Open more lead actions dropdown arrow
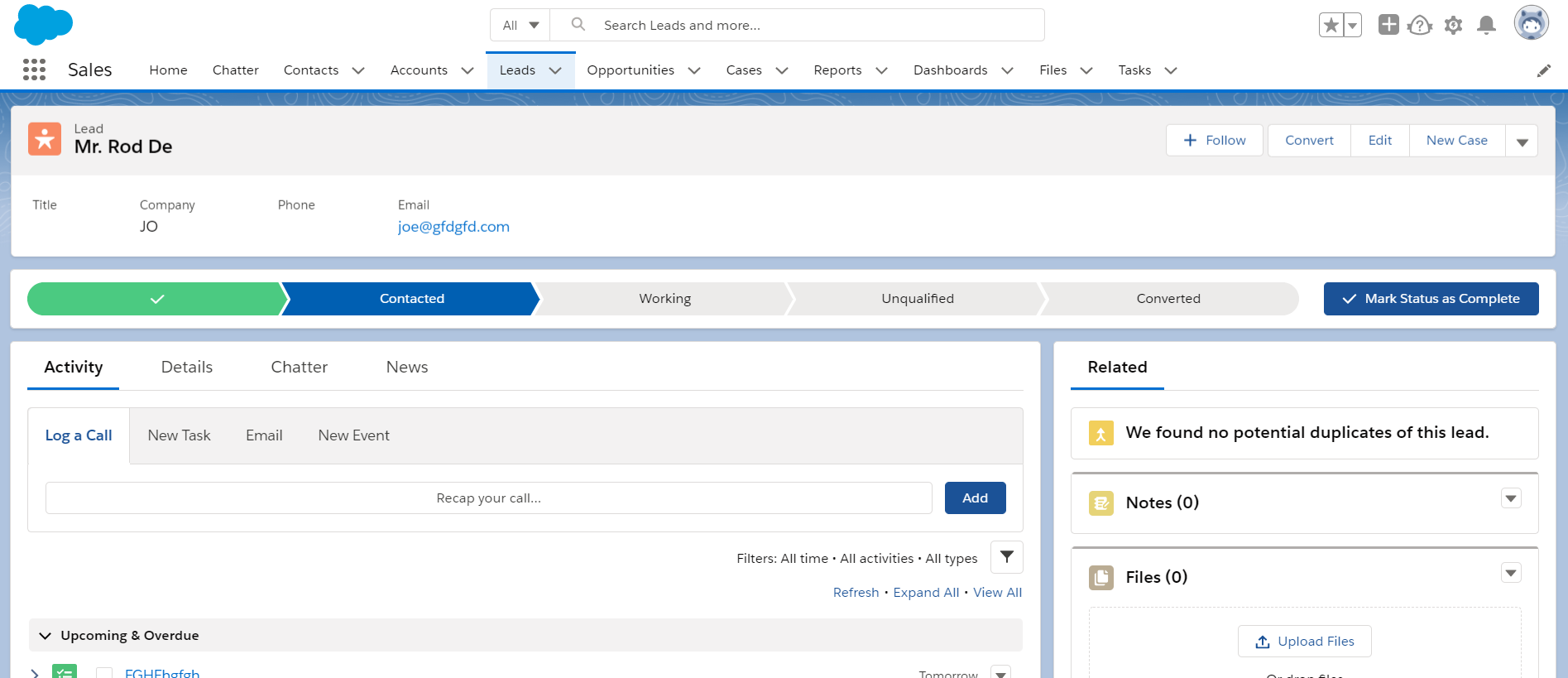Viewport: 1568px width, 678px height. point(1522,142)
